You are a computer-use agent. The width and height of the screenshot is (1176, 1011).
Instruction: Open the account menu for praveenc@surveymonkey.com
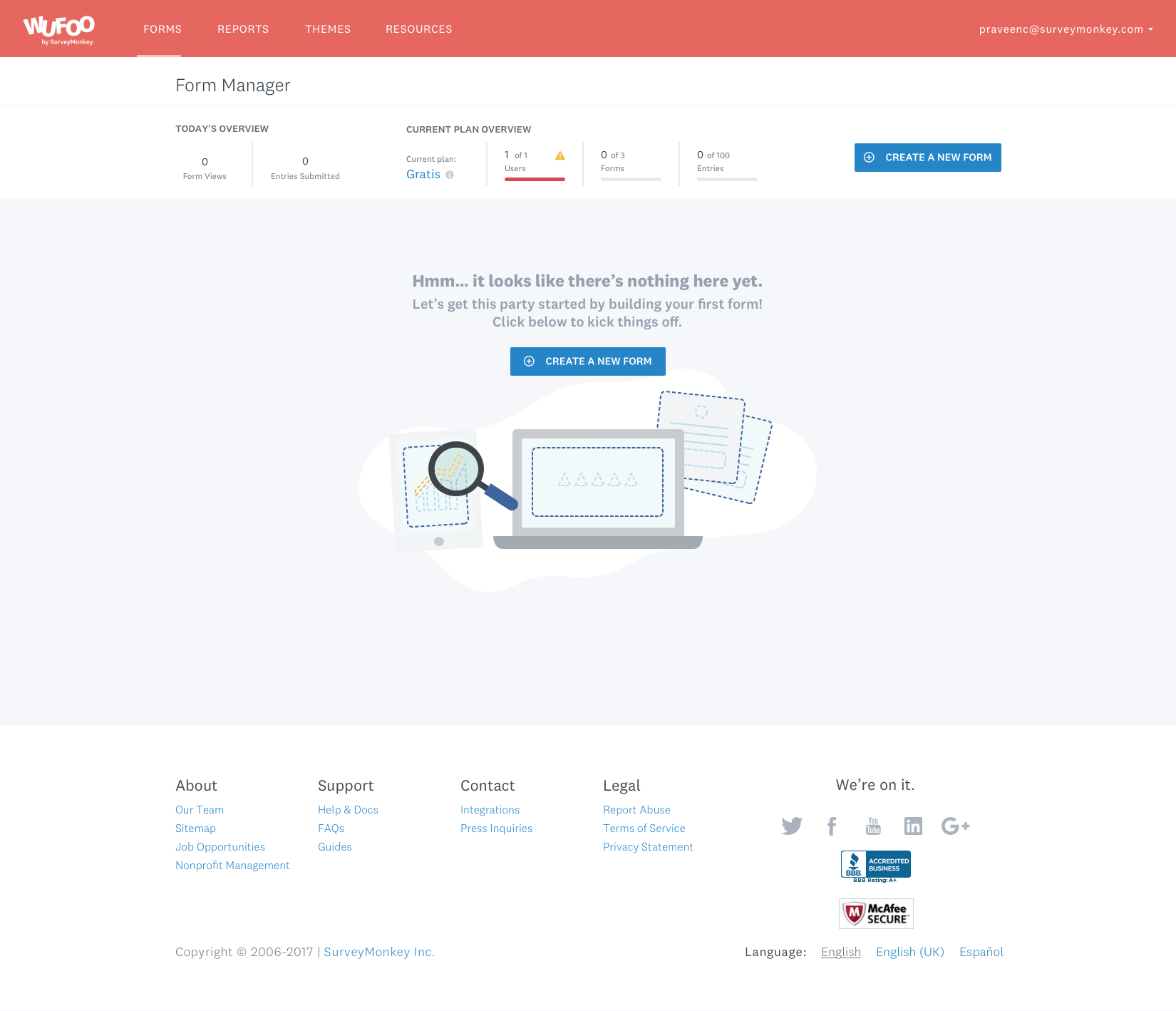pos(1066,29)
